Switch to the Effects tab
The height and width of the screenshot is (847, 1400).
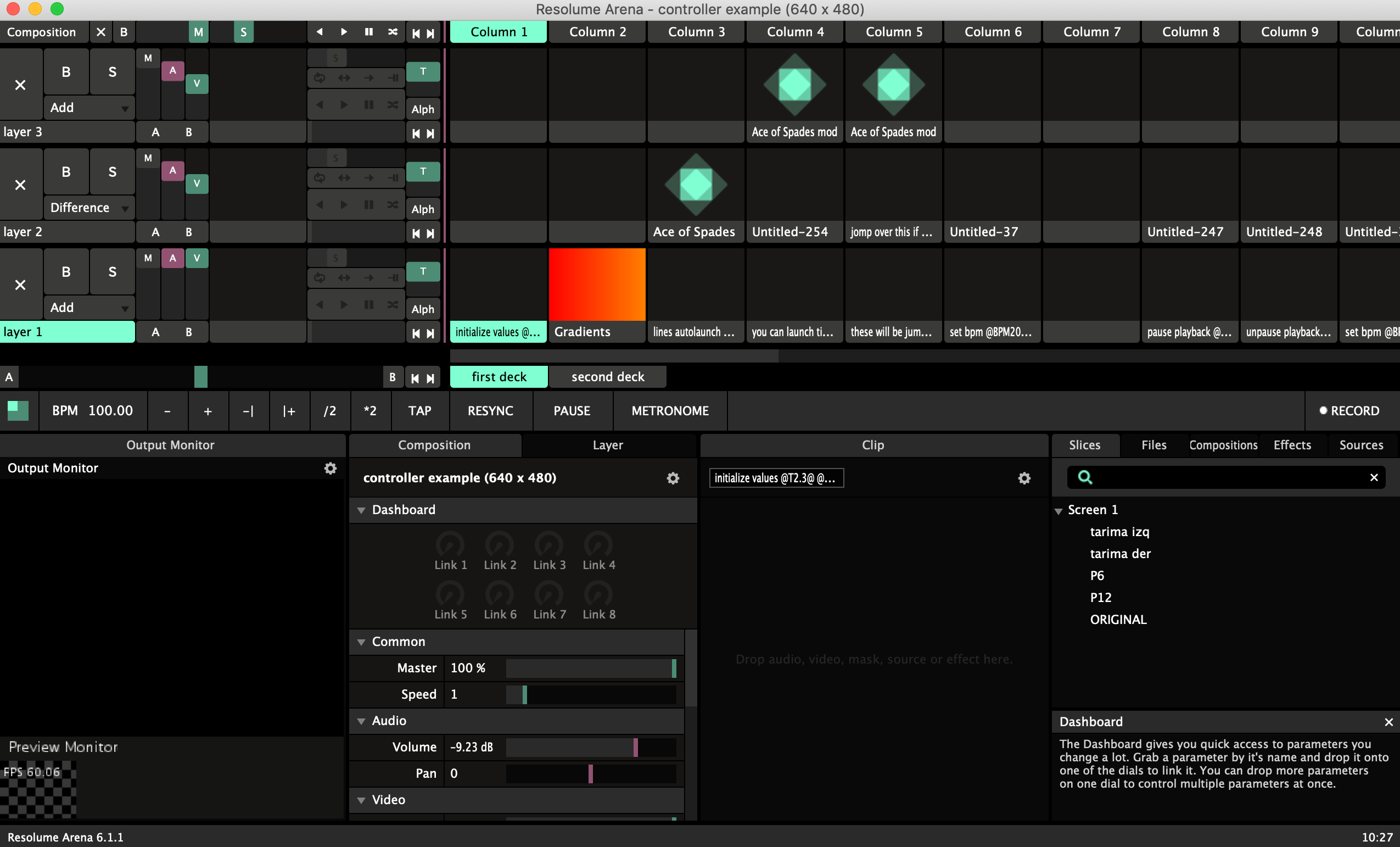[x=1292, y=445]
